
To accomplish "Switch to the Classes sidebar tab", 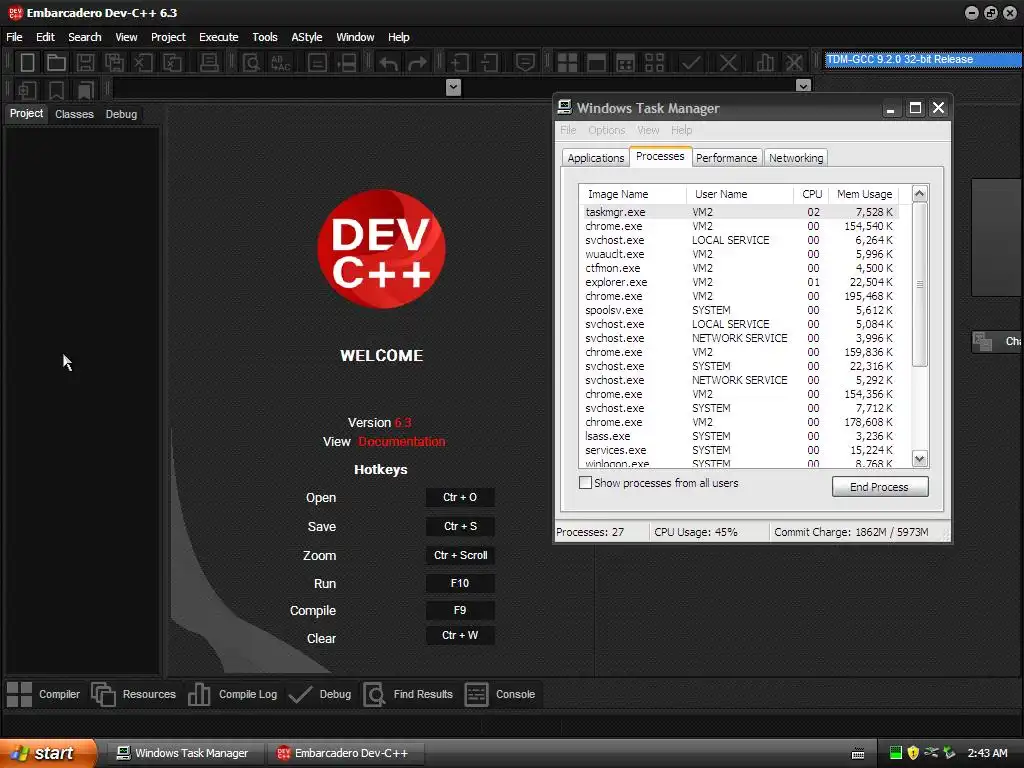I will tap(74, 114).
